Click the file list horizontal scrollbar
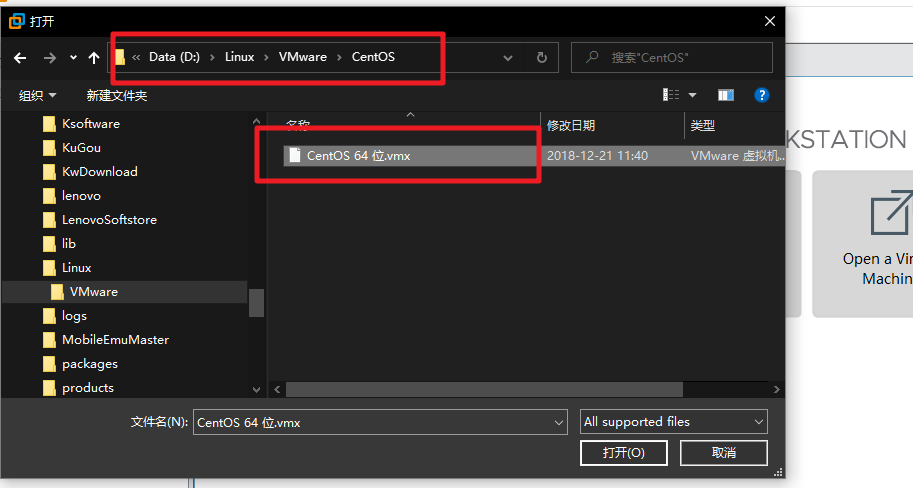 pyautogui.click(x=484, y=390)
